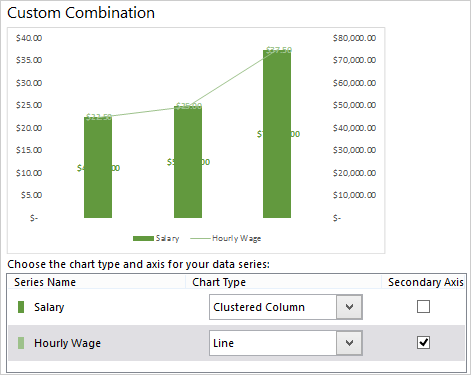The height and width of the screenshot is (375, 471).
Task: Select the Salary series color swatch
Action: point(21,307)
